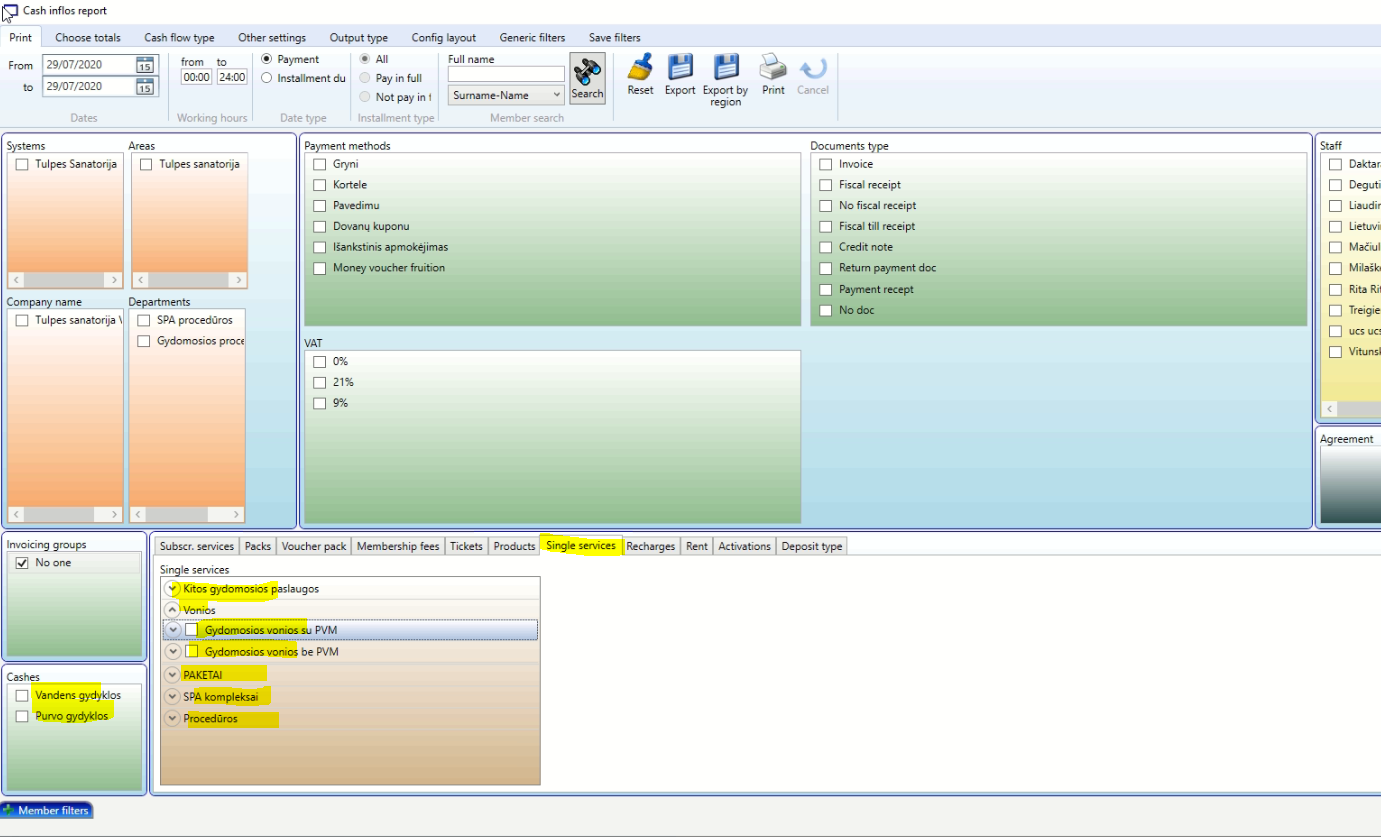This screenshot has width=1381, height=837.
Task: Open the From date calendar picker
Action: pyautogui.click(x=145, y=65)
